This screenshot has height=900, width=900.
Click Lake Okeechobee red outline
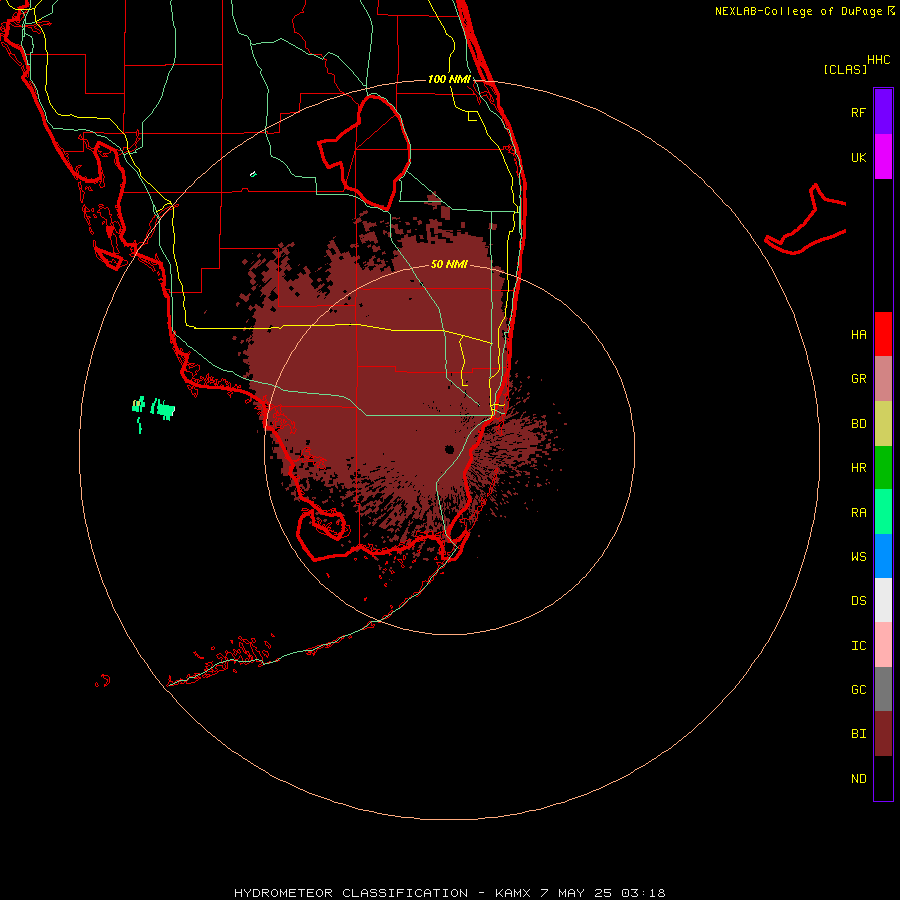[x=366, y=151]
